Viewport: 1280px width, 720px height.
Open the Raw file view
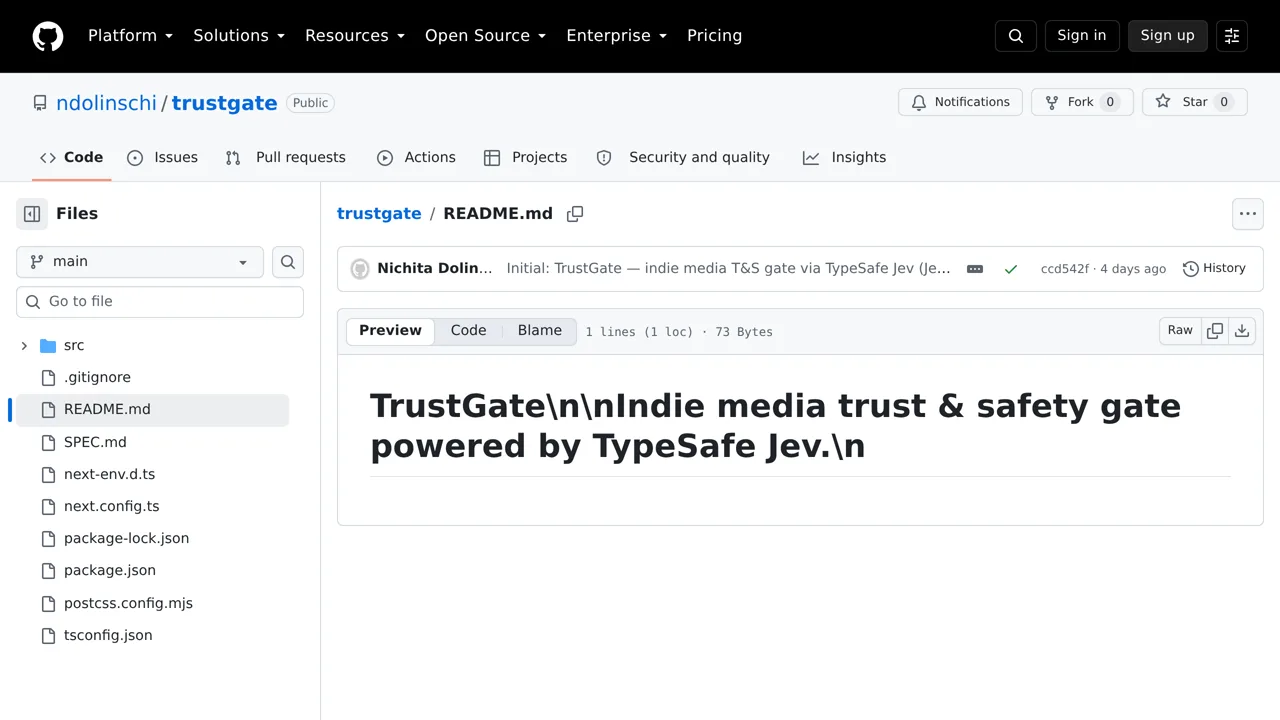click(x=1180, y=331)
